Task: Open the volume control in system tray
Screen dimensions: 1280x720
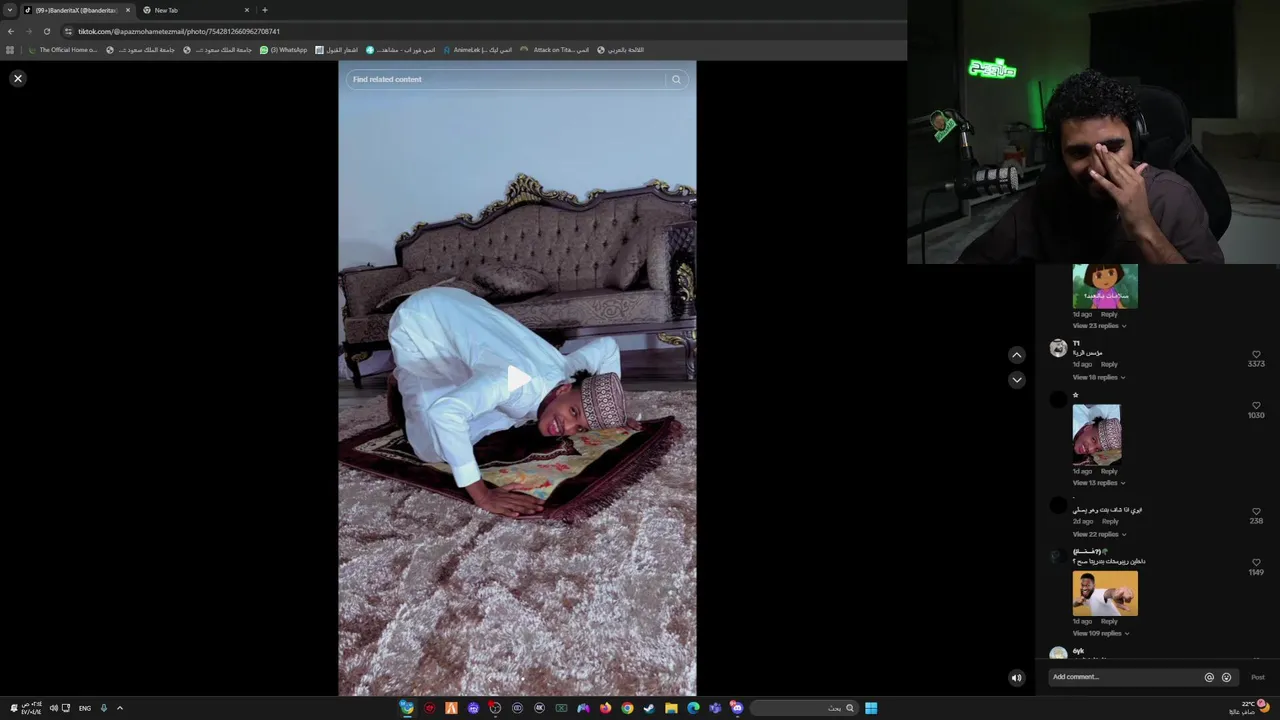Action: click(x=53, y=708)
